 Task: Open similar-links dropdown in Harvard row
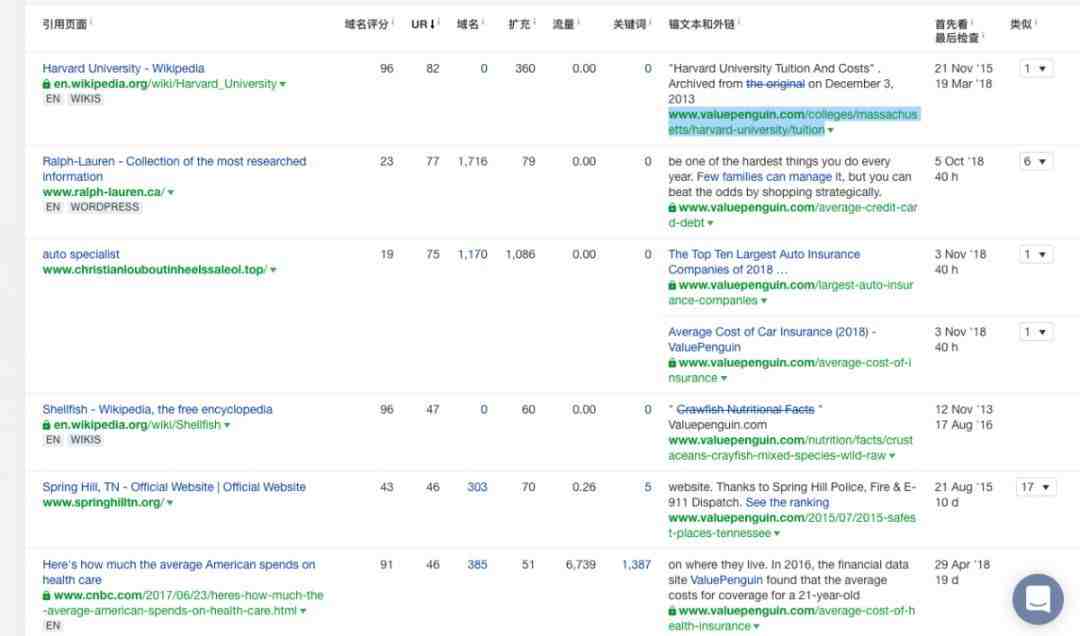(x=1035, y=68)
